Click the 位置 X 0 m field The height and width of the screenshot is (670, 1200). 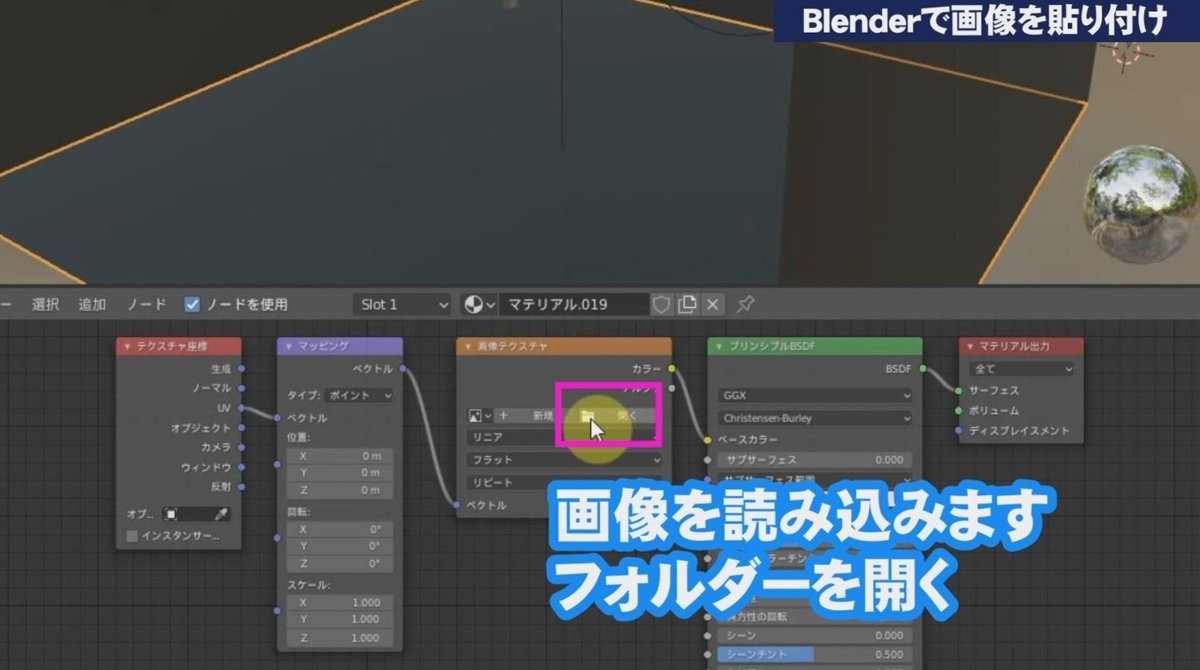pyautogui.click(x=340, y=455)
